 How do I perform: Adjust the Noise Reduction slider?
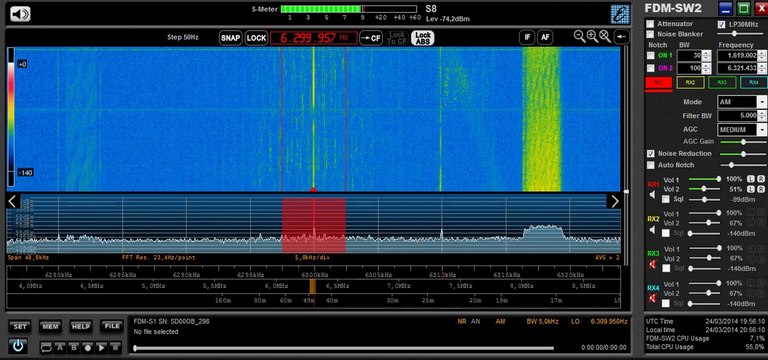point(743,154)
